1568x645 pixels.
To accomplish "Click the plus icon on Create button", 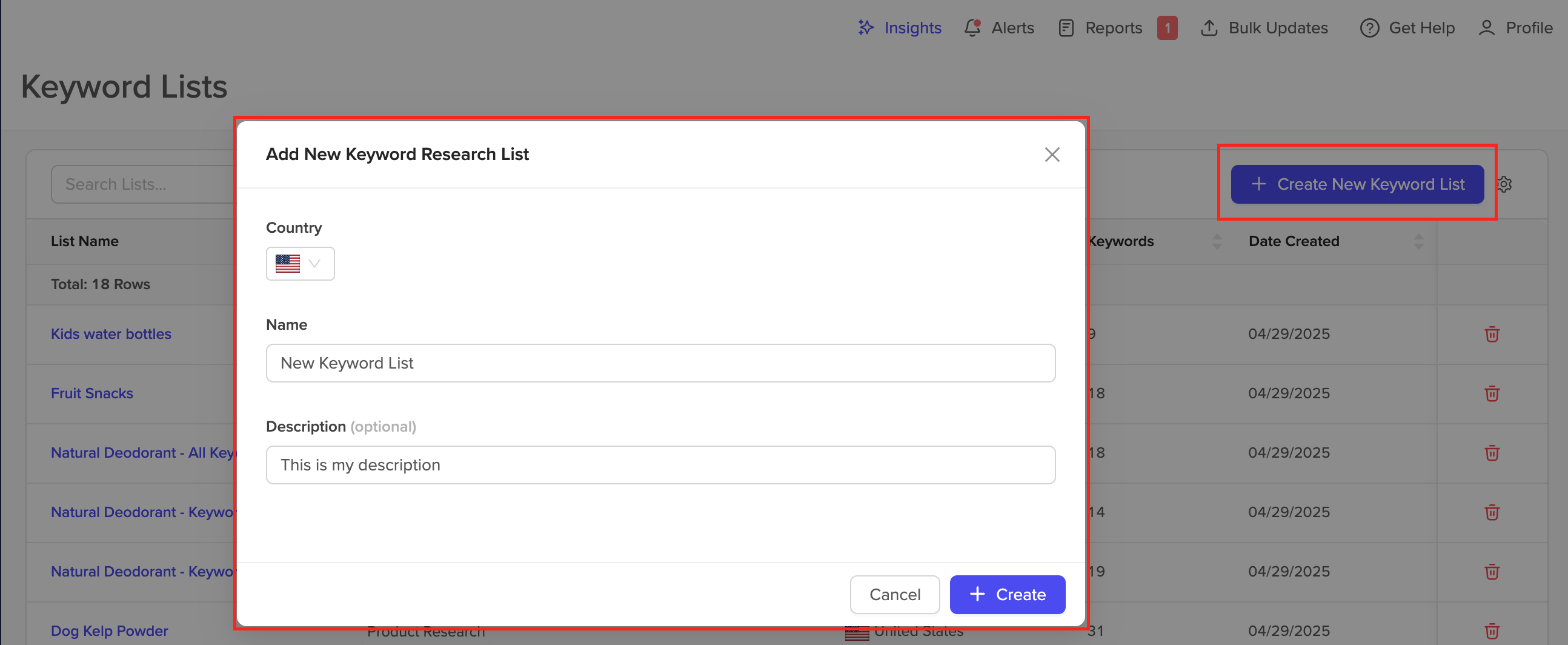I will coord(977,594).
